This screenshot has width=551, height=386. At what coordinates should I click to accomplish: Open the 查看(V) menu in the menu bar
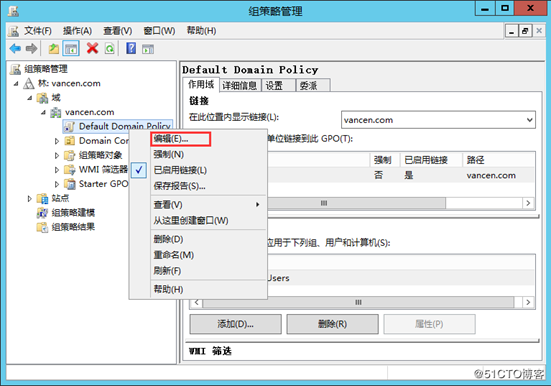118,31
